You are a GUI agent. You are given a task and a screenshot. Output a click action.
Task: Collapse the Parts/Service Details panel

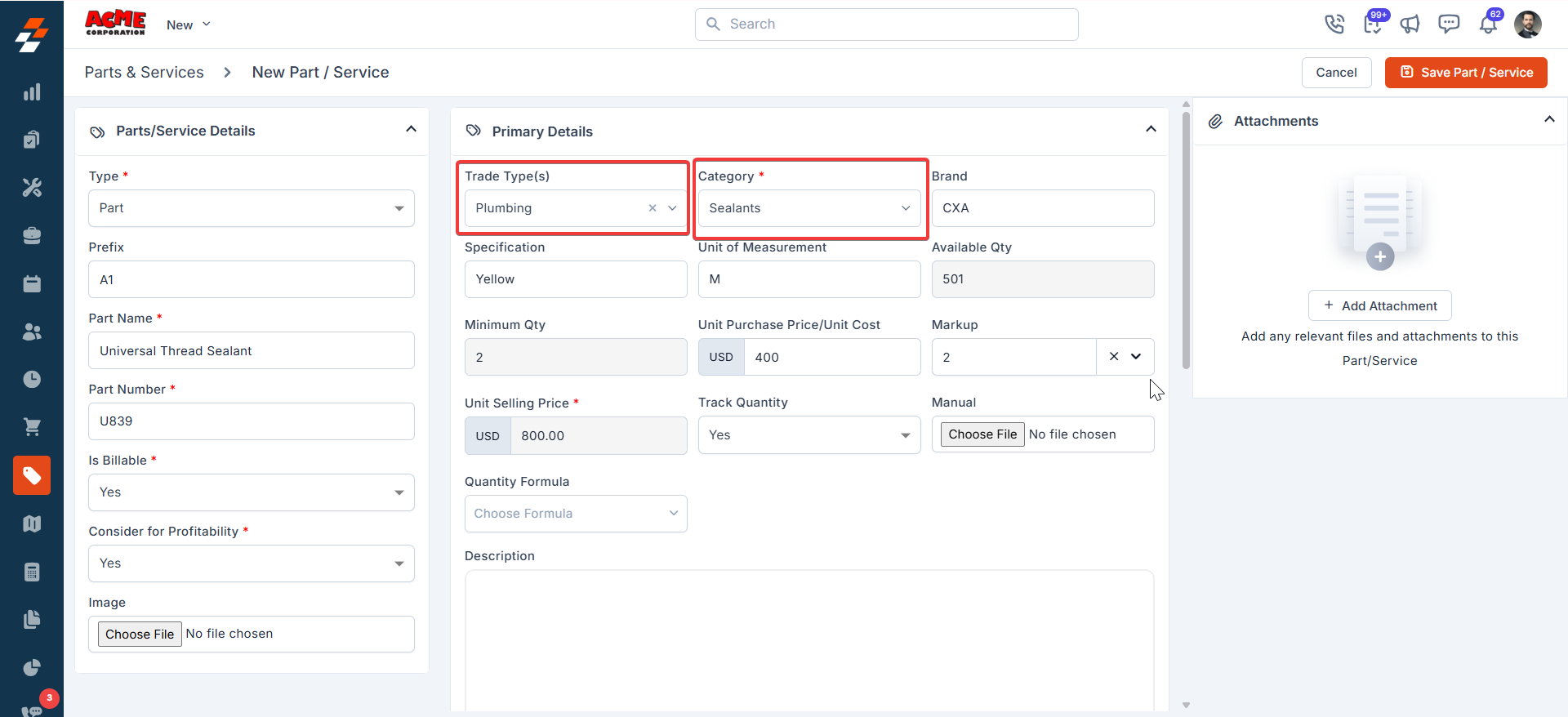411,129
